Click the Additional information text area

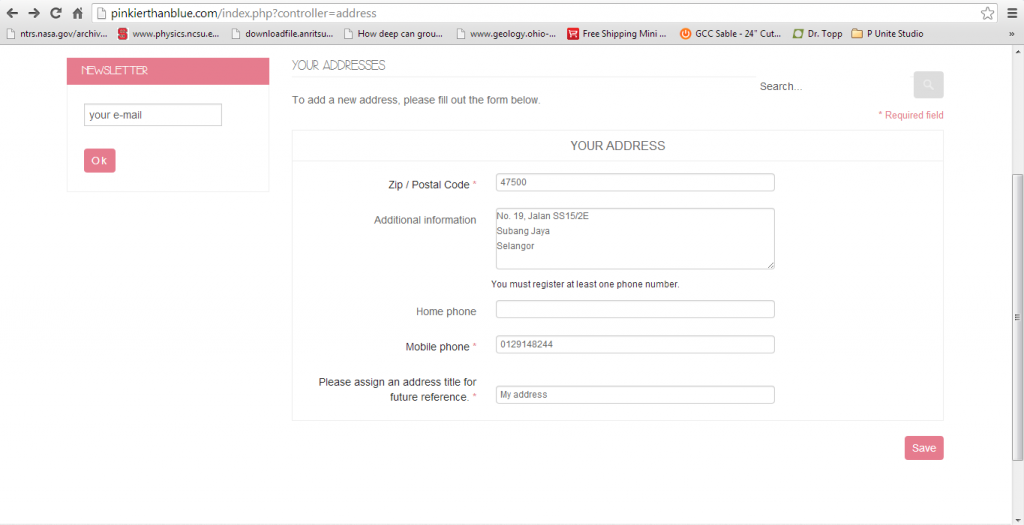tap(635, 238)
